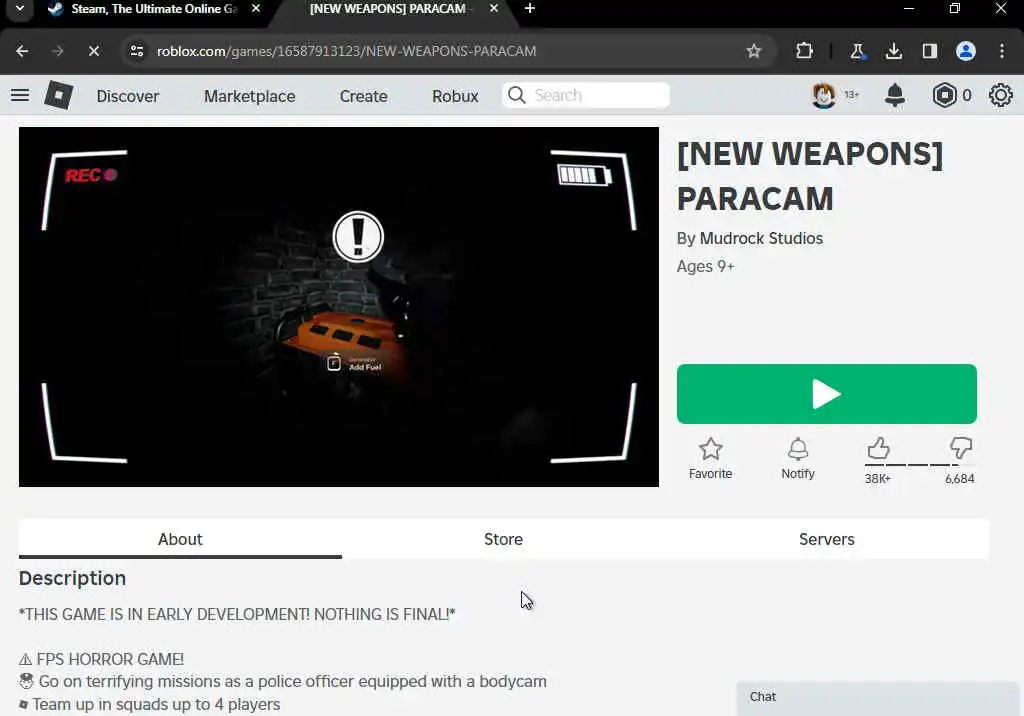This screenshot has height=716, width=1024.
Task: Click the Ages 9+ rating text
Action: tap(705, 267)
